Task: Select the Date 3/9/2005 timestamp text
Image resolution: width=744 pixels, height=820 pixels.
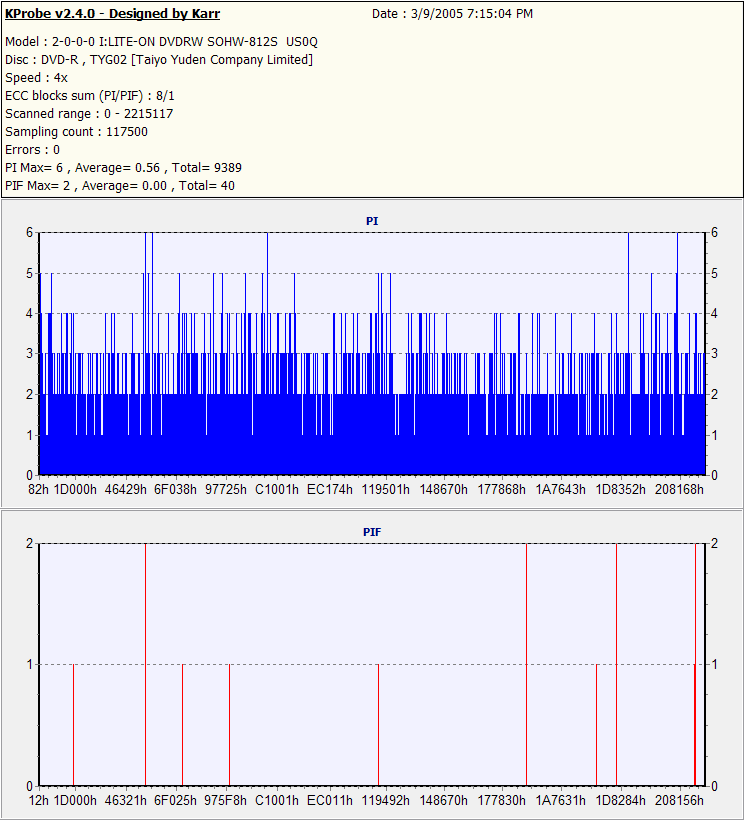Action: pyautogui.click(x=452, y=14)
